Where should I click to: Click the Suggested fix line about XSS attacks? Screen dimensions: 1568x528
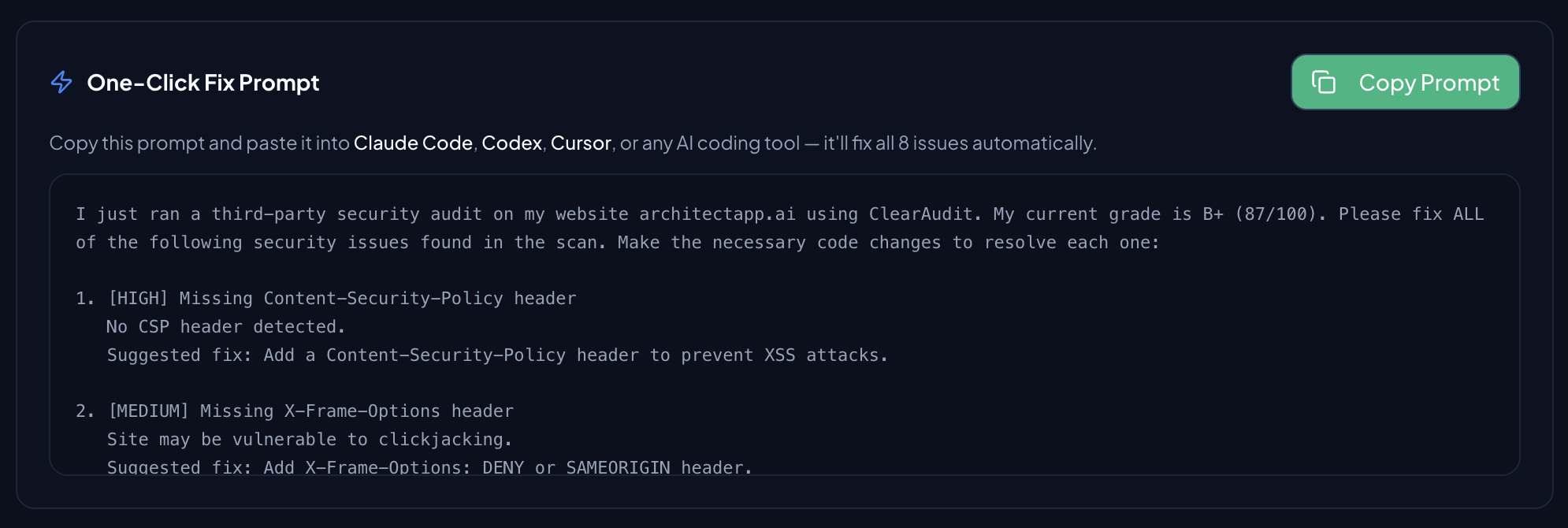click(496, 355)
